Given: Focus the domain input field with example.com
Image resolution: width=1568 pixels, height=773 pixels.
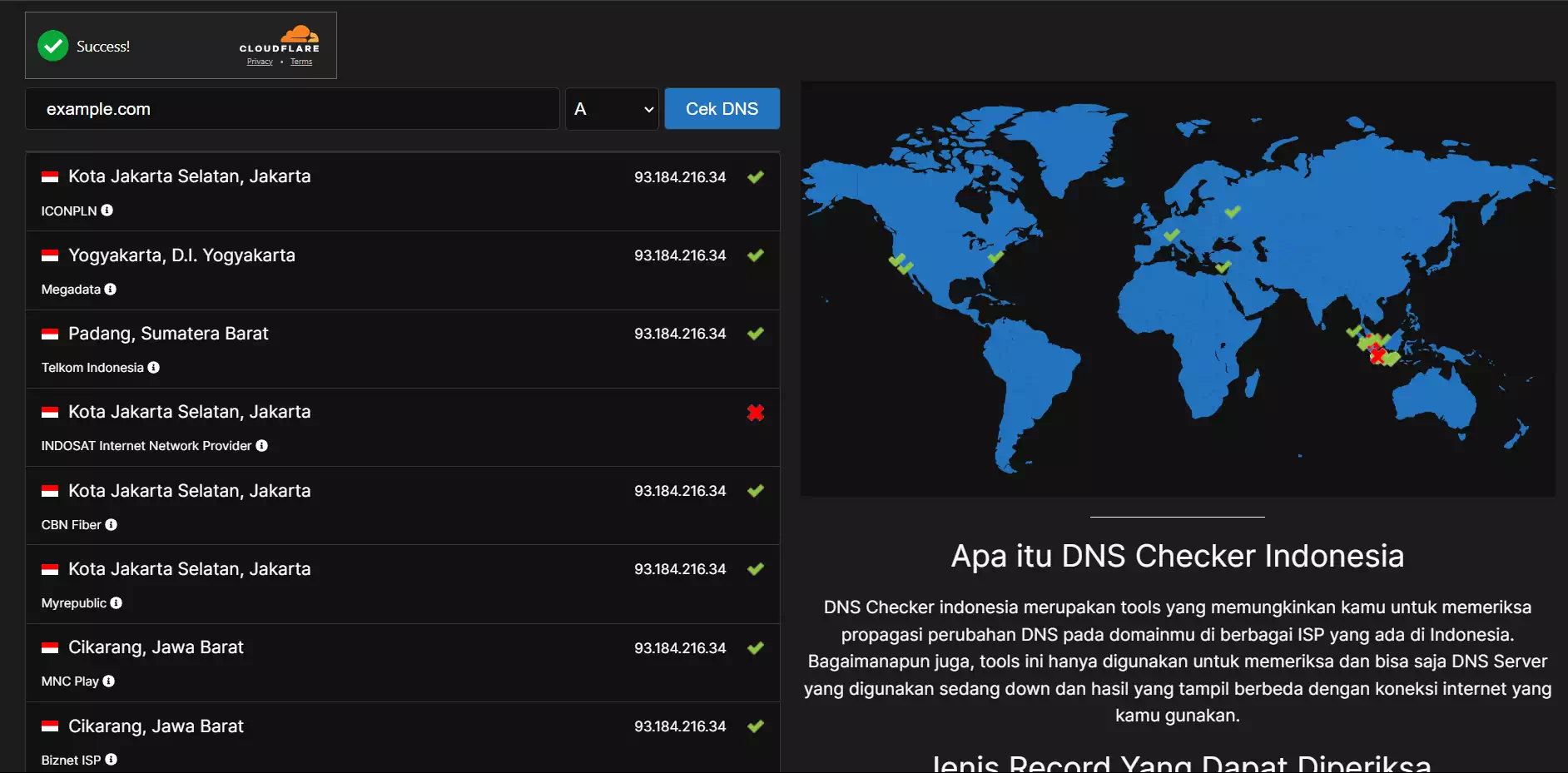Looking at the screenshot, I should (292, 109).
